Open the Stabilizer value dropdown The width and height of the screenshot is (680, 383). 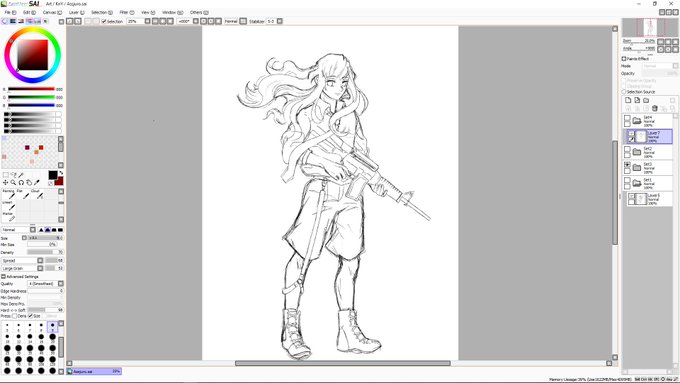280,21
